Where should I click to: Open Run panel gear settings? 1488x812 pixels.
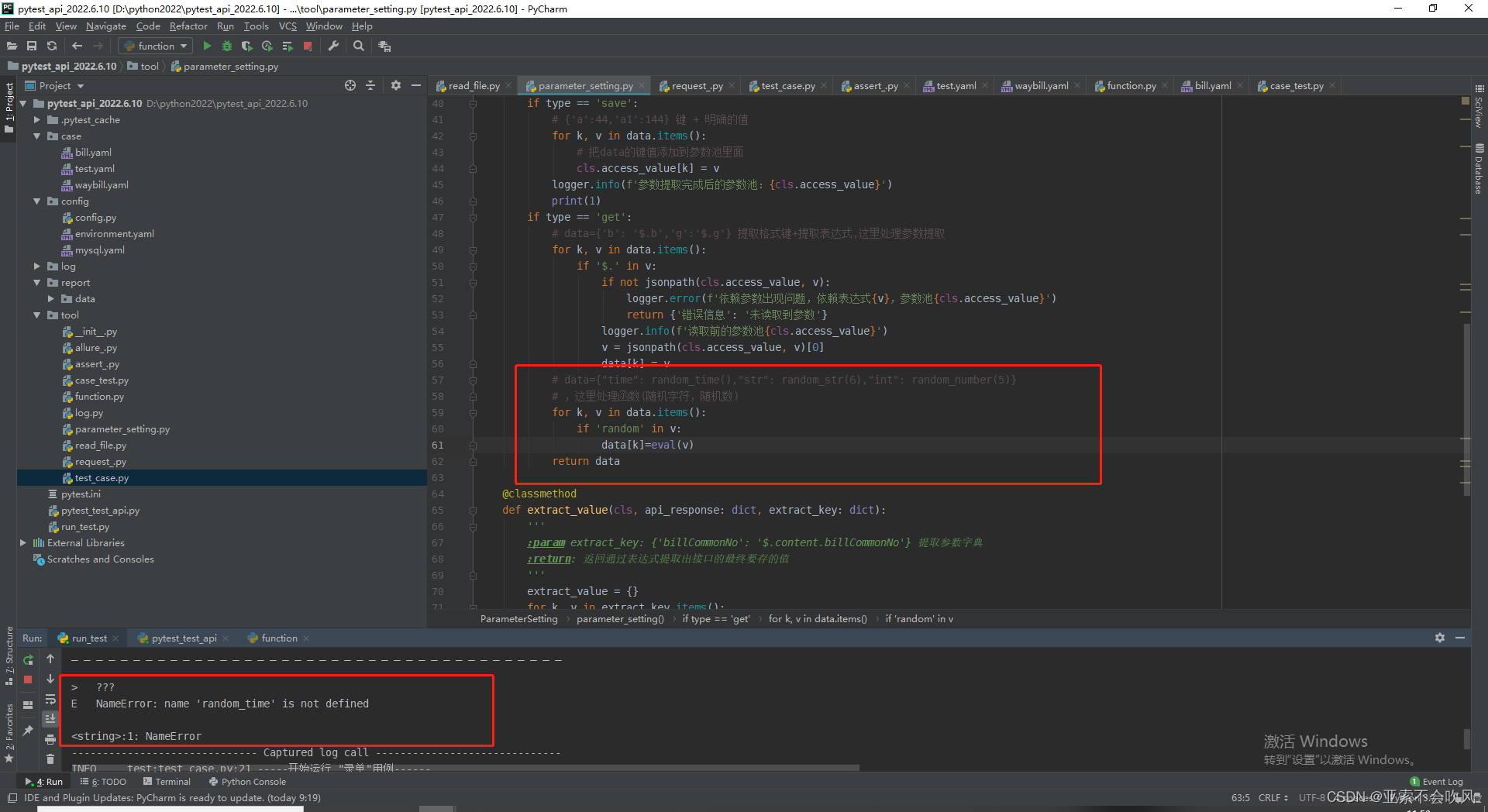pyautogui.click(x=1440, y=638)
